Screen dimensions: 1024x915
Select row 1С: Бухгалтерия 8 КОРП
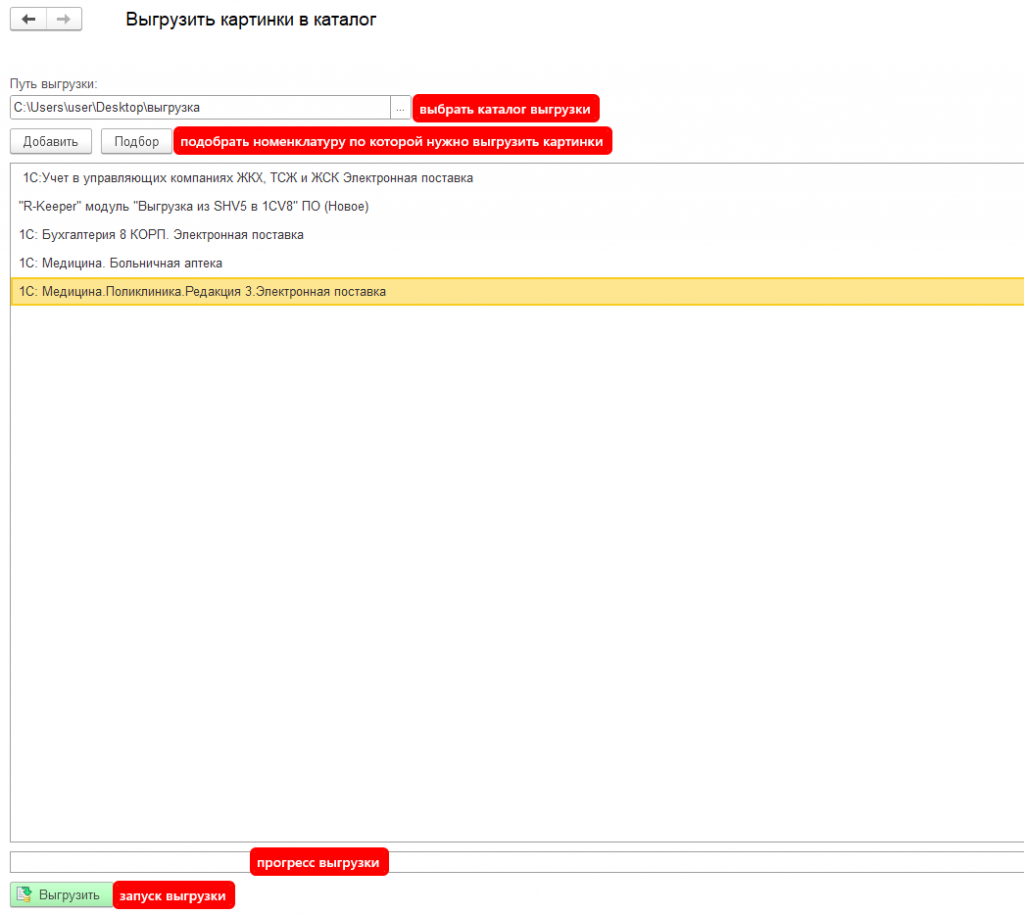(x=517, y=234)
